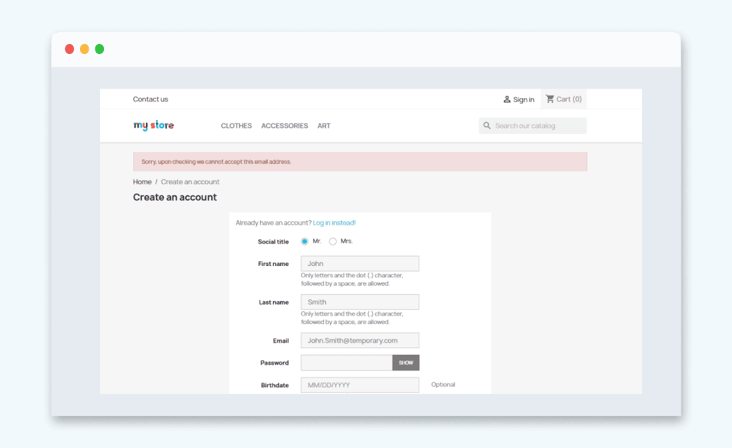
Task: Go to Home breadcrumb
Action: click(142, 182)
